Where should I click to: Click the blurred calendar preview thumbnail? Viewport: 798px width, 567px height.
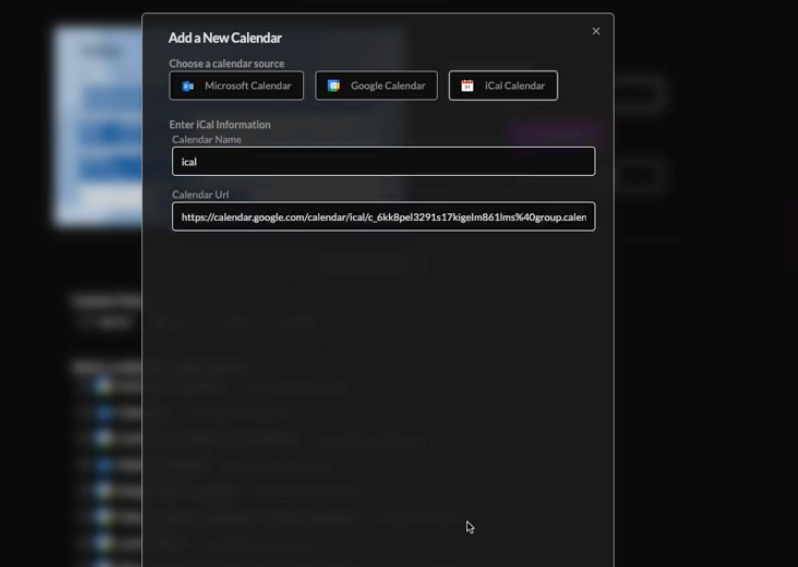click(x=100, y=125)
